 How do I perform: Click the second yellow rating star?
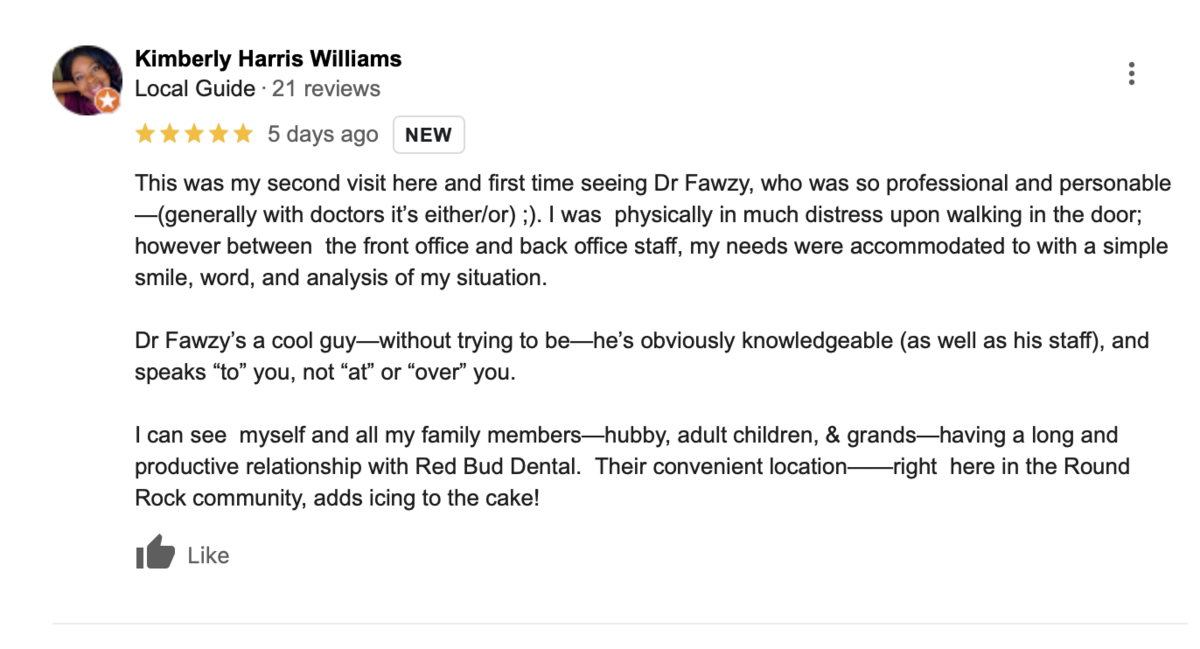coord(169,134)
